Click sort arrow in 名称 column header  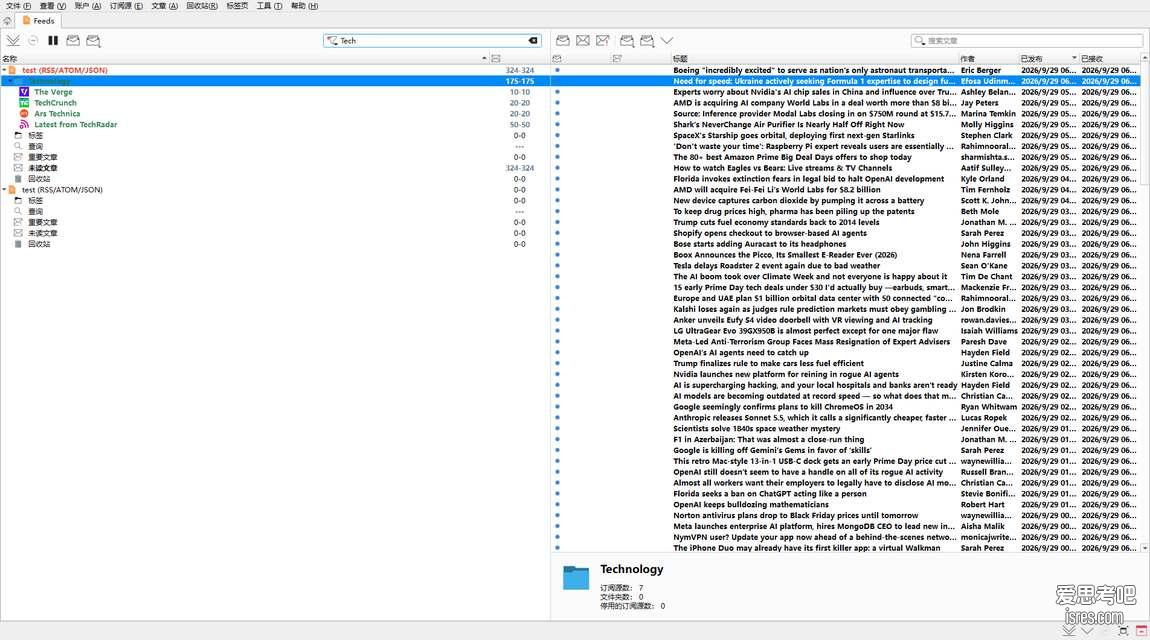click(484, 58)
